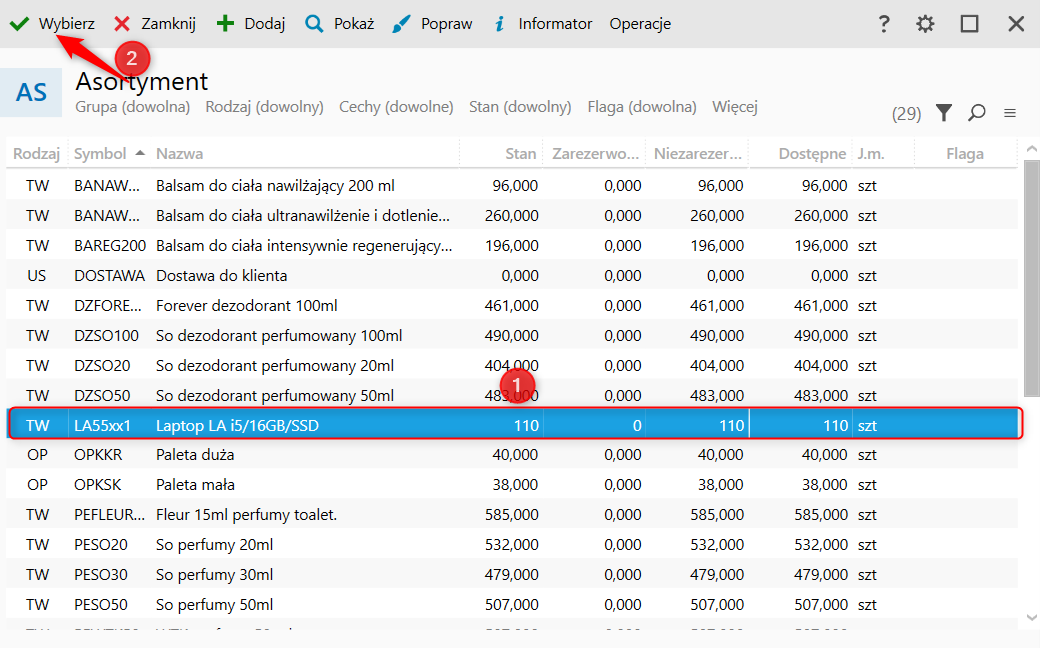Viewport: 1040px width, 648px height.
Task: Click the red X Zamknij icon
Action: point(122,24)
